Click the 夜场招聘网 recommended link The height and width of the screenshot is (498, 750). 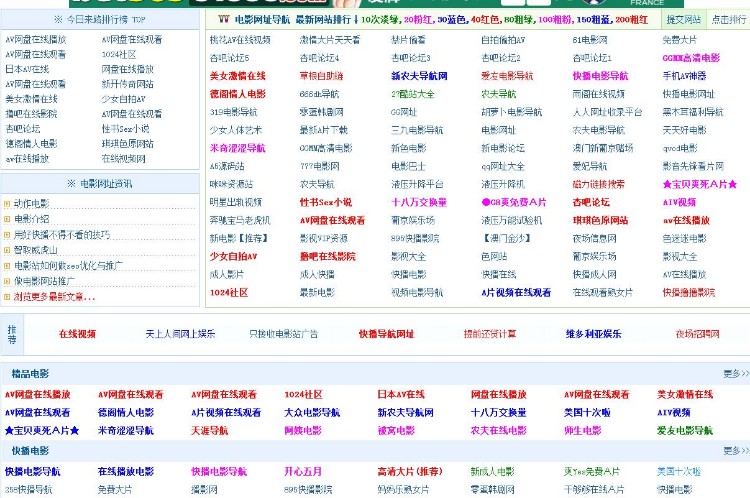(697, 334)
